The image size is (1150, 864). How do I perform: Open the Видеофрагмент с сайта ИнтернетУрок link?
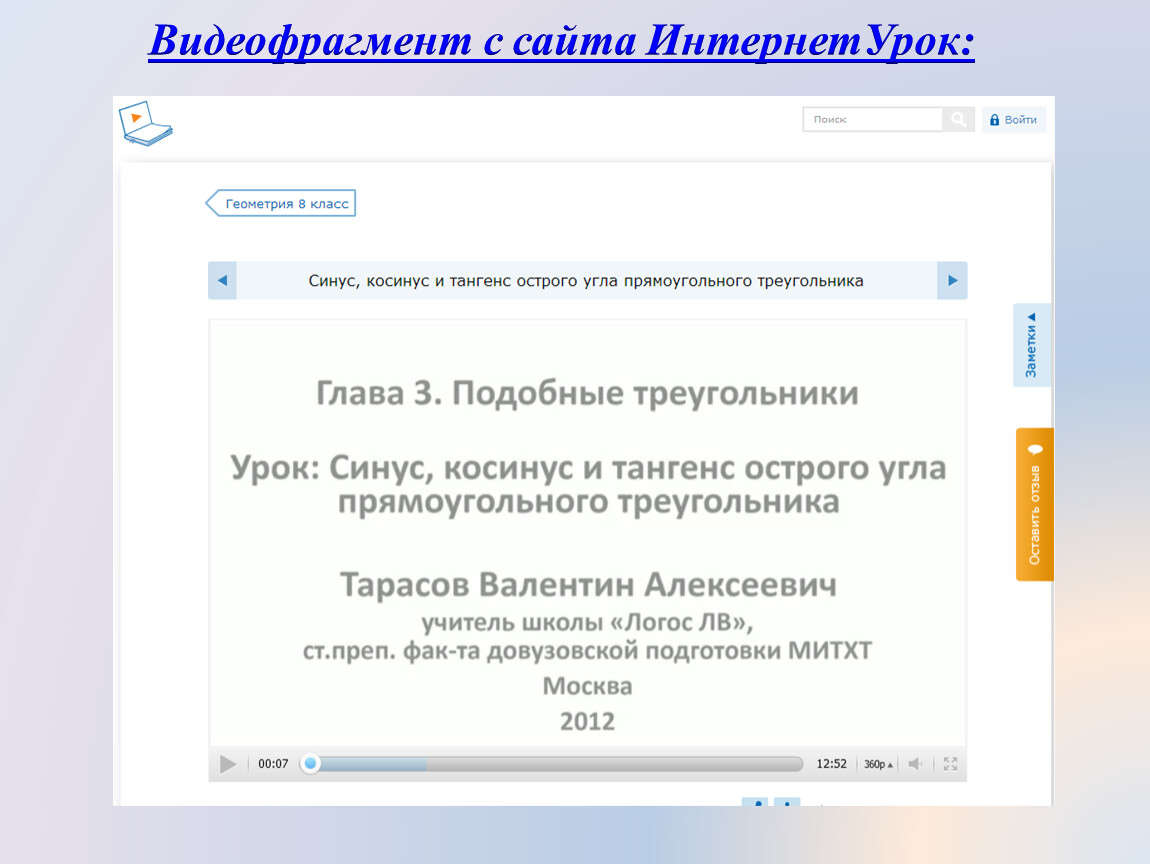point(561,40)
